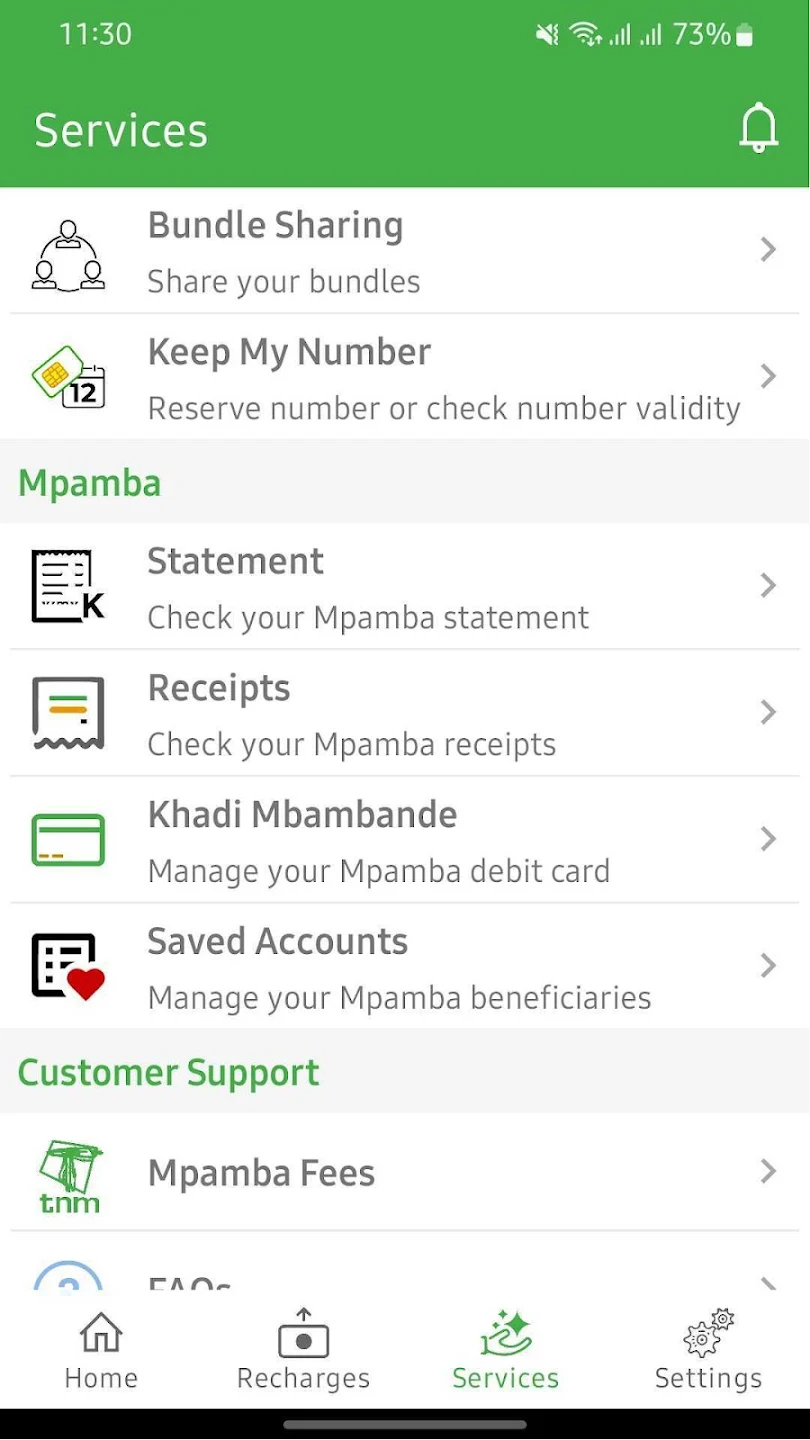Tap the notification bell icon
Screen dimensions: 810x1440
758,128
